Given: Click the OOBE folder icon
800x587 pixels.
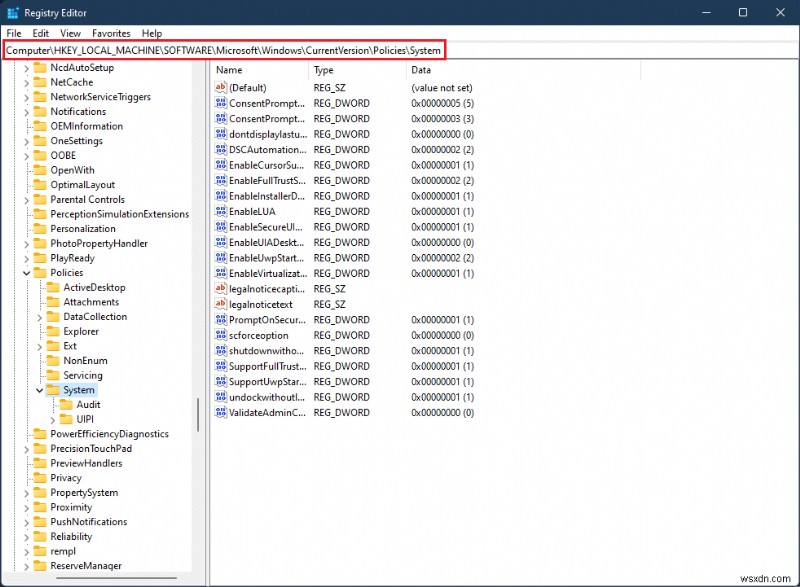Looking at the screenshot, I should pos(40,155).
